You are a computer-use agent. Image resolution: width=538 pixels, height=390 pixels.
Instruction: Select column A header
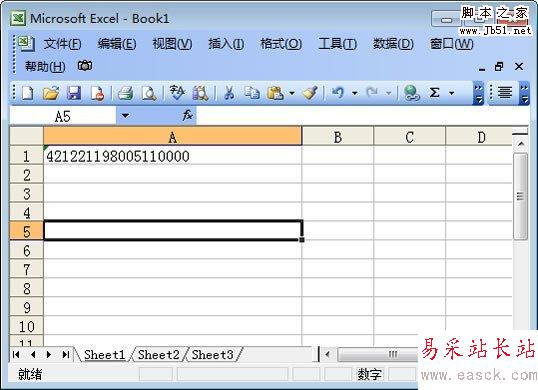point(173,137)
